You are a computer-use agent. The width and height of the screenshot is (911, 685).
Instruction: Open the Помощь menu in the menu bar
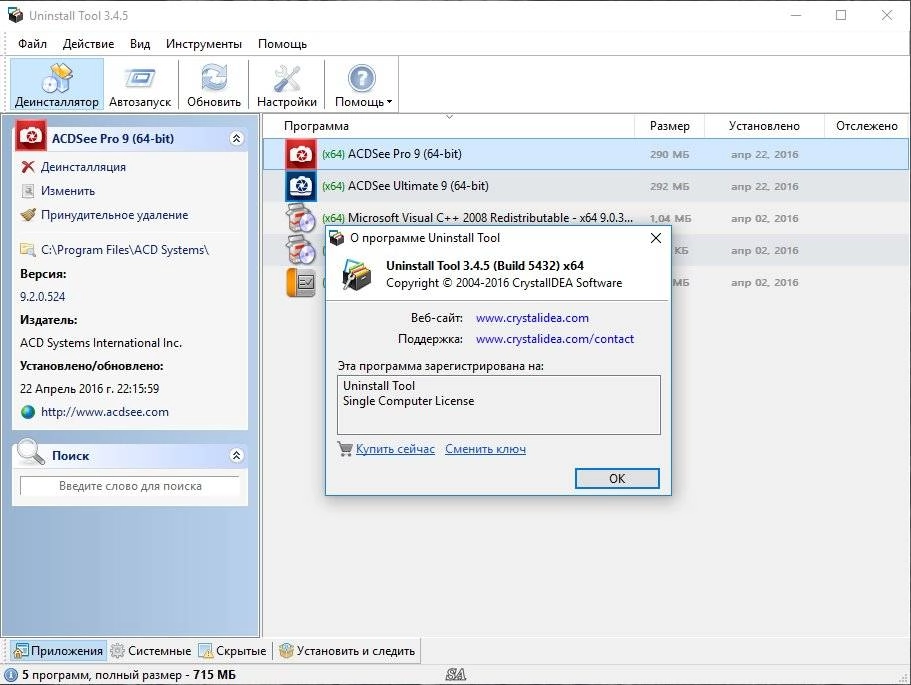[x=282, y=44]
